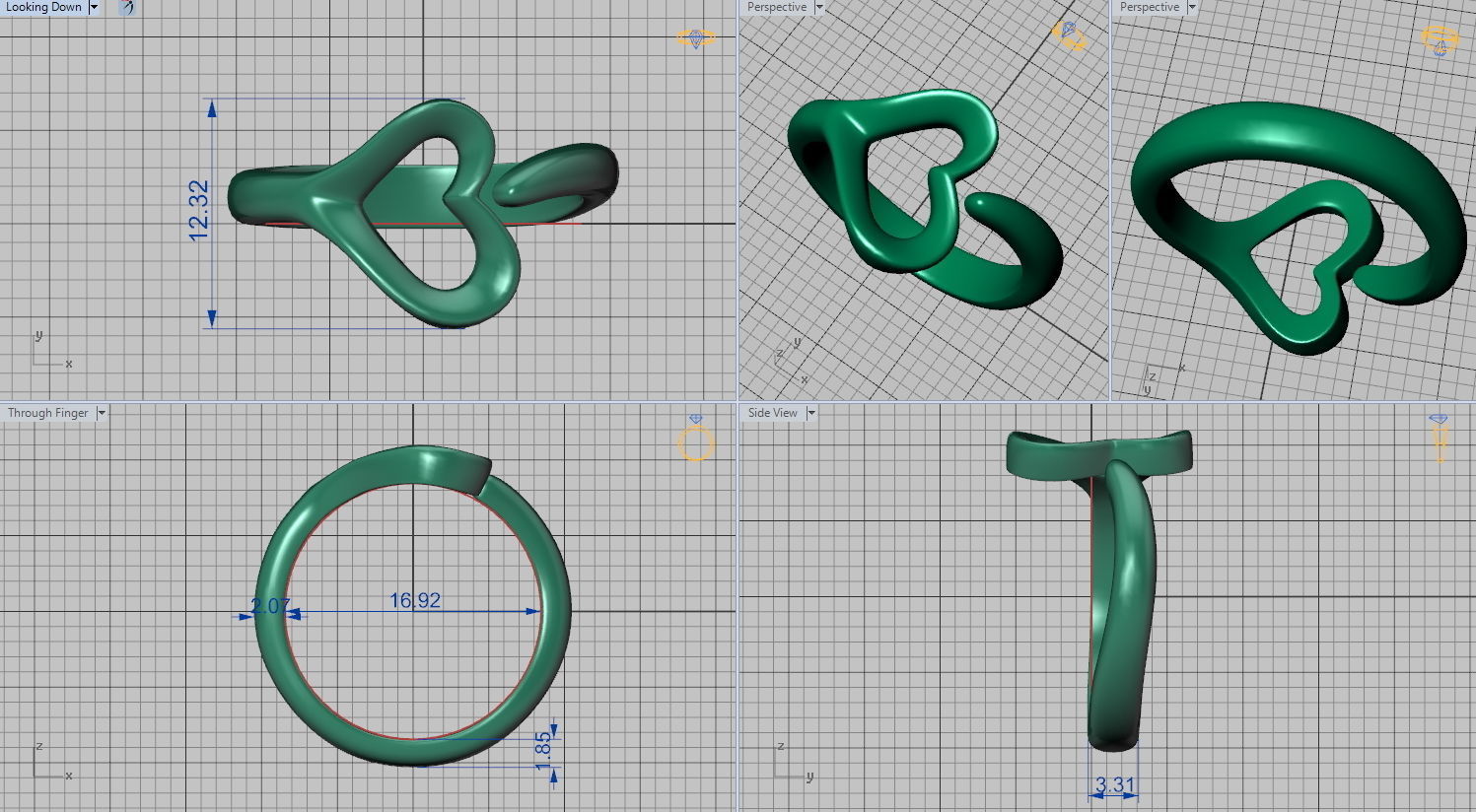This screenshot has width=1476, height=812.
Task: Select the 3.31 band width dimension
Action: (1115, 785)
